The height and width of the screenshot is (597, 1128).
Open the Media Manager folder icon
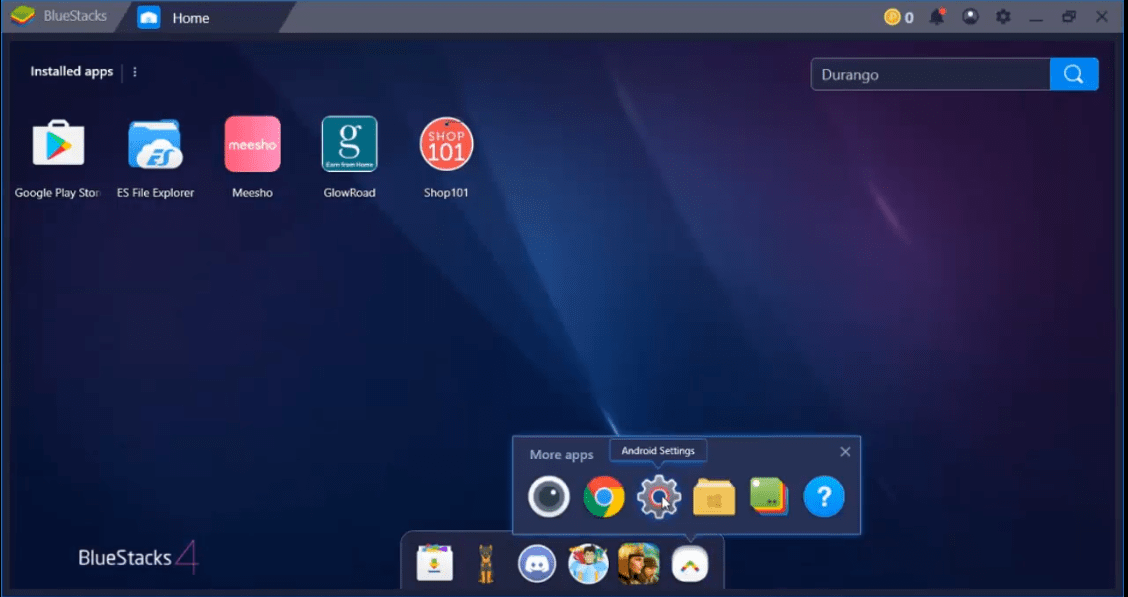[714, 496]
